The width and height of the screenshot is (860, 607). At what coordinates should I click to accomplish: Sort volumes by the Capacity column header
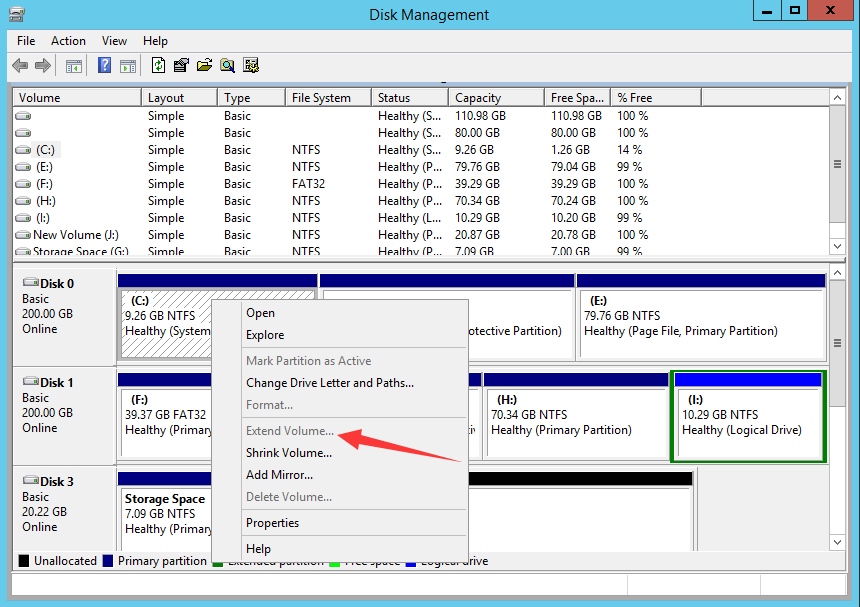tap(478, 98)
